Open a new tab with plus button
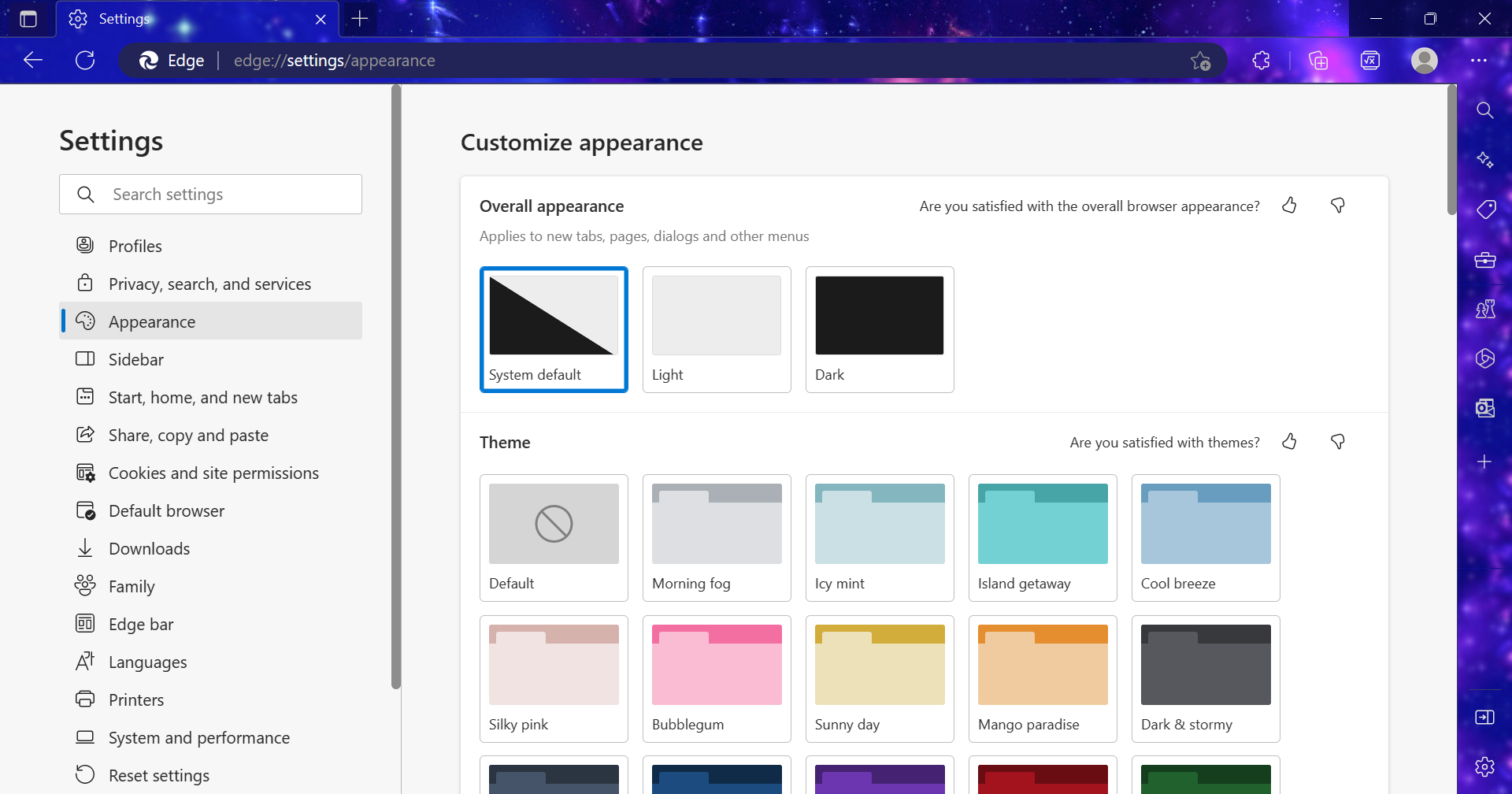 click(360, 19)
